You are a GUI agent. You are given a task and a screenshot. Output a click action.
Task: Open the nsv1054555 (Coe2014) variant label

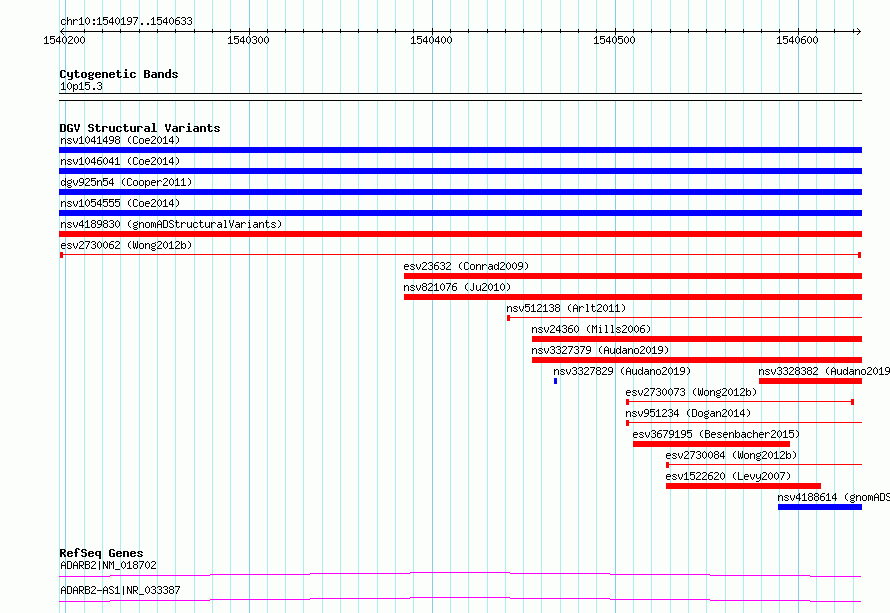click(120, 203)
